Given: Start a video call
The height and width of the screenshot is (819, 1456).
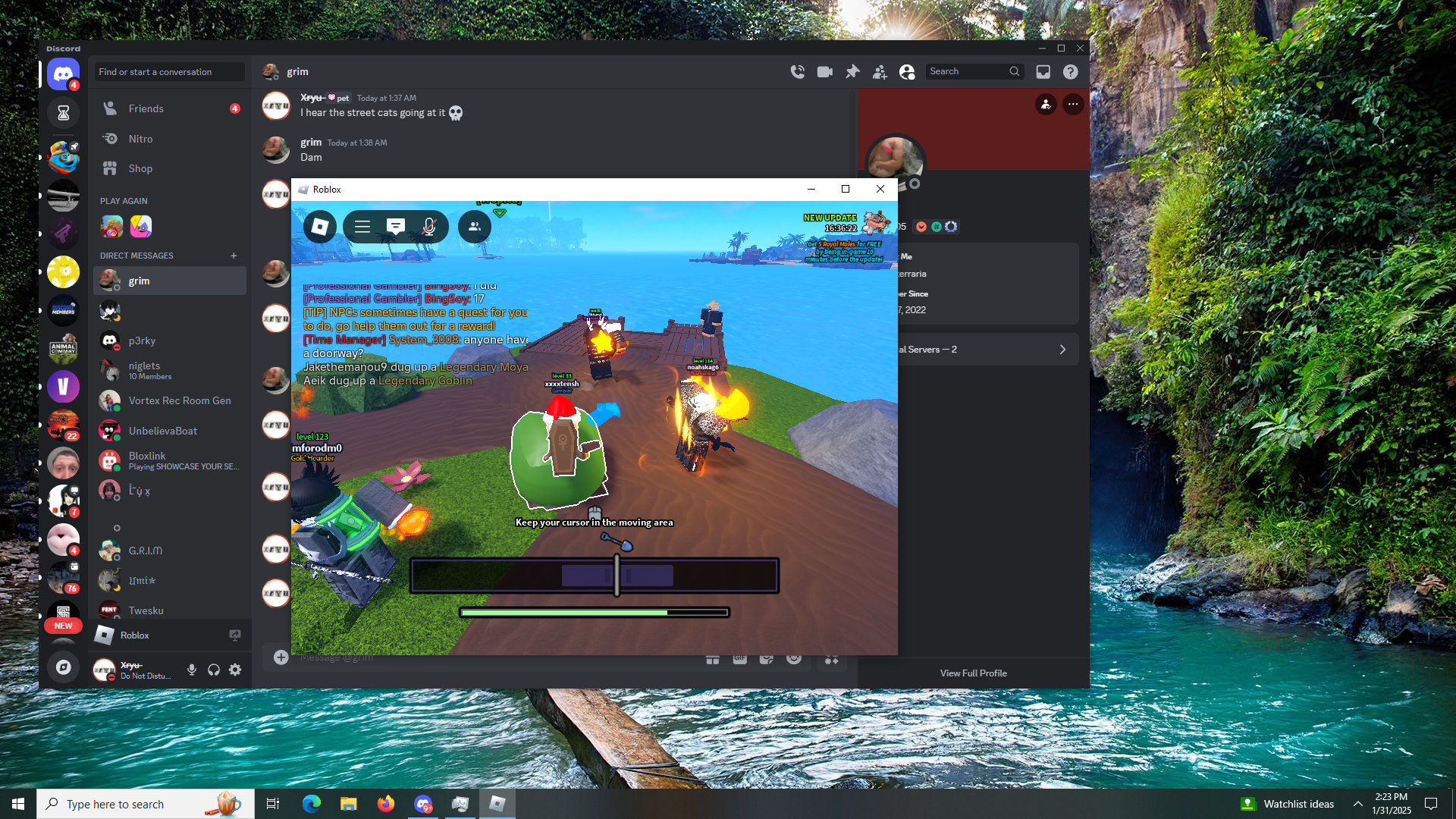Looking at the screenshot, I should (x=824, y=71).
